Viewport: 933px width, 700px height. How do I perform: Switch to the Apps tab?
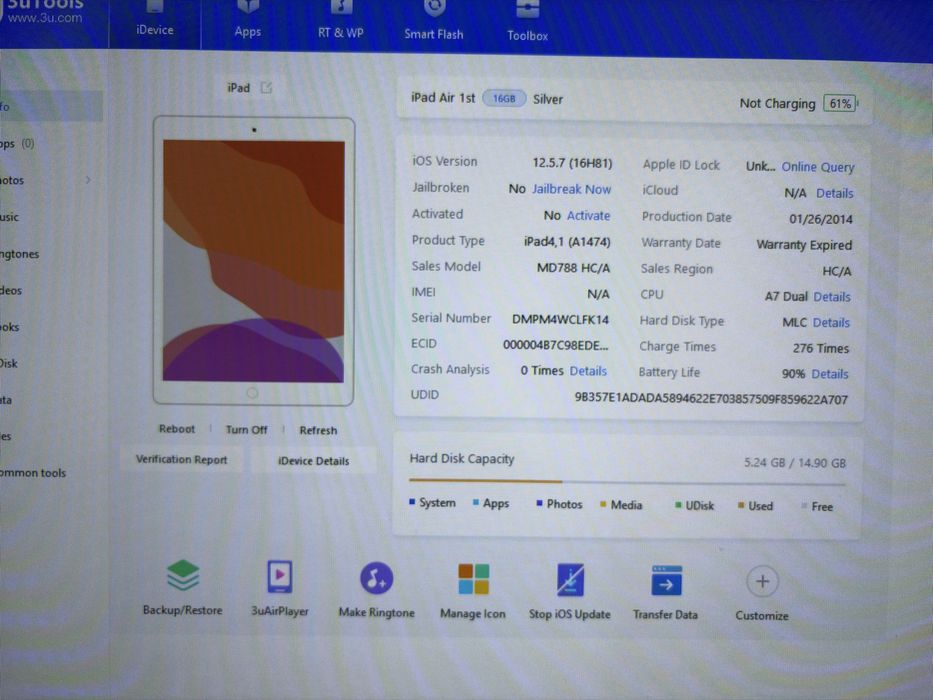(x=248, y=21)
